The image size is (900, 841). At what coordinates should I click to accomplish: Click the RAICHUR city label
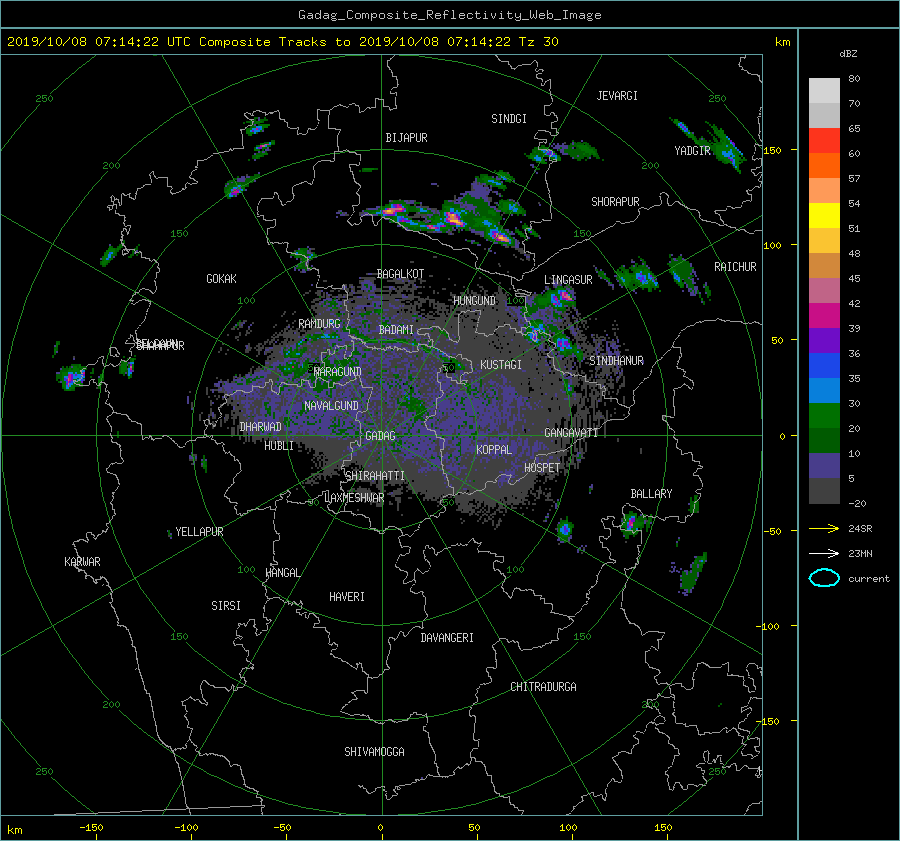[735, 267]
